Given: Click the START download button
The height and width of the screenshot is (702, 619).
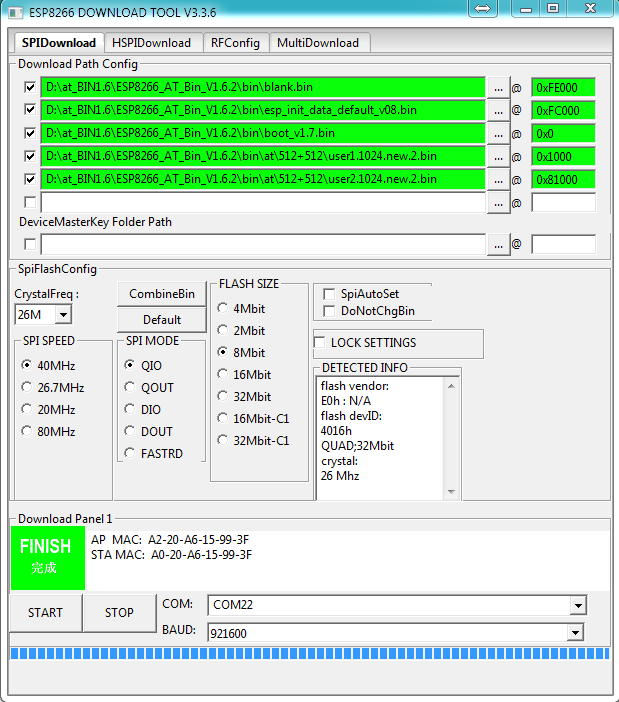Looking at the screenshot, I should (45, 612).
